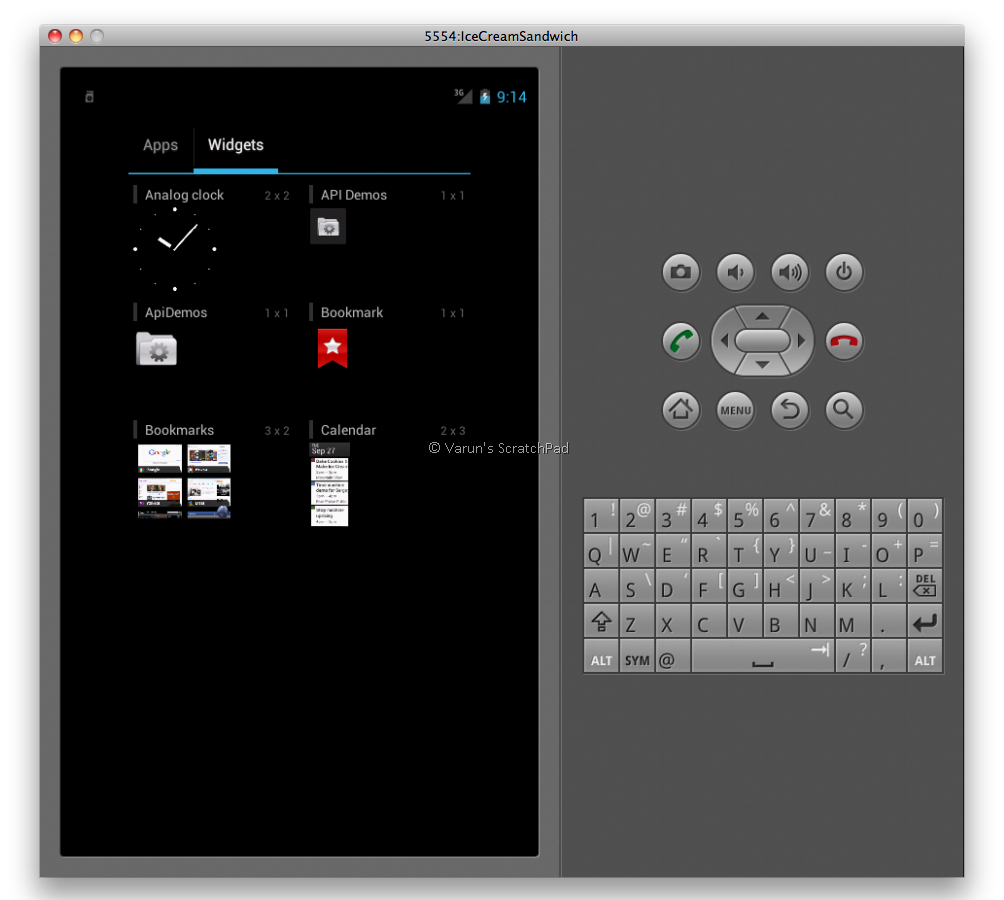
Task: Tap the 3G signal indicator
Action: tap(463, 96)
